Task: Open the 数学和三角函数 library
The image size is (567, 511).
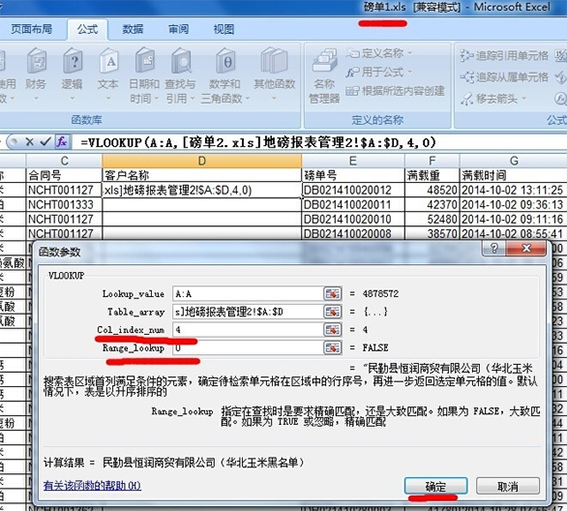Action: tap(225, 74)
